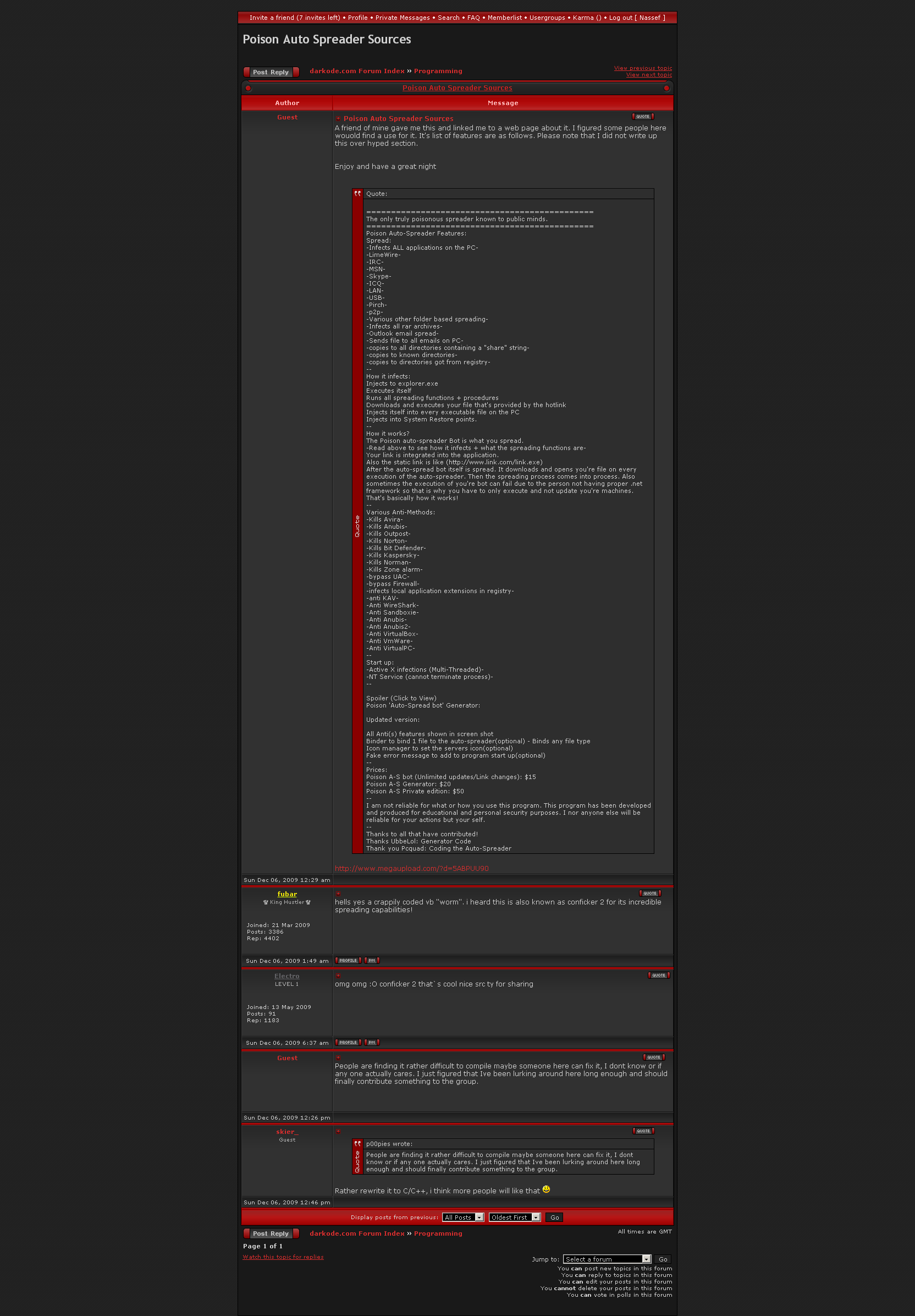The image size is (915, 1316).
Task: Expand the Select a forum dropdown
Action: pyautogui.click(x=607, y=1259)
